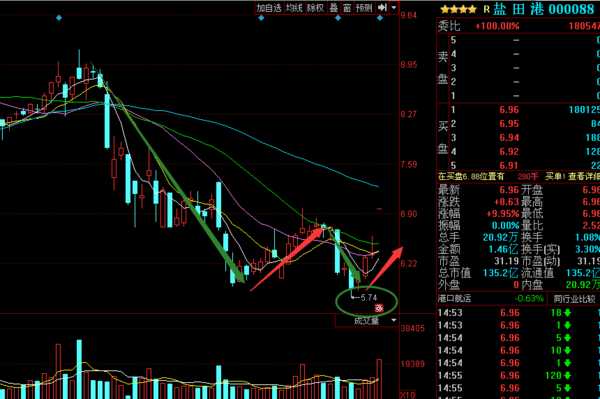Viewport: 600px width, 399px height.
Task: Open the 预测 forecast tool
Action: pyautogui.click(x=364, y=8)
